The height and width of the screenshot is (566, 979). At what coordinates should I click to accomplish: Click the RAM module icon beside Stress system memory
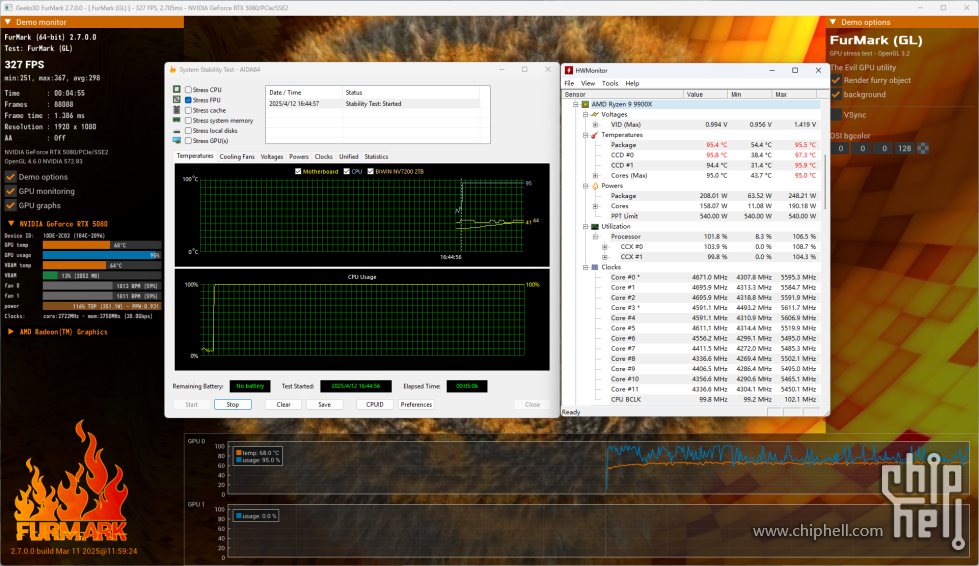point(177,120)
